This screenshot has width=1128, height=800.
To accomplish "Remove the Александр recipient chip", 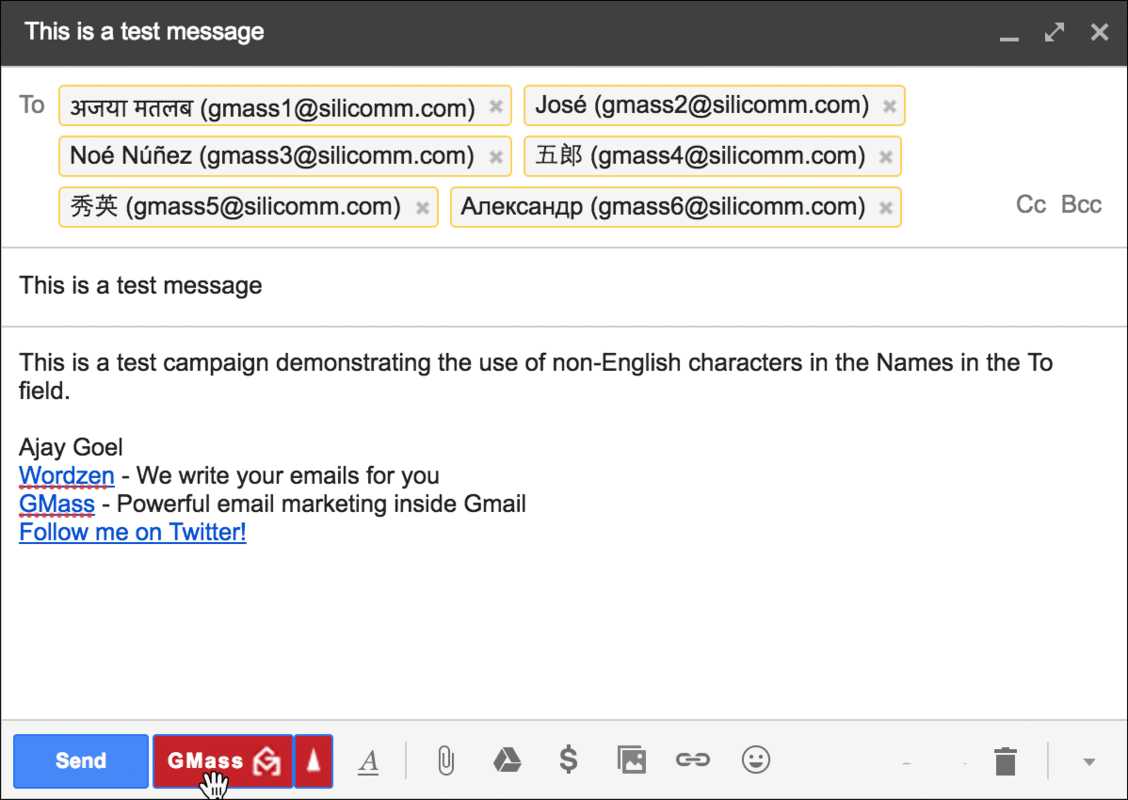I will (x=885, y=207).
